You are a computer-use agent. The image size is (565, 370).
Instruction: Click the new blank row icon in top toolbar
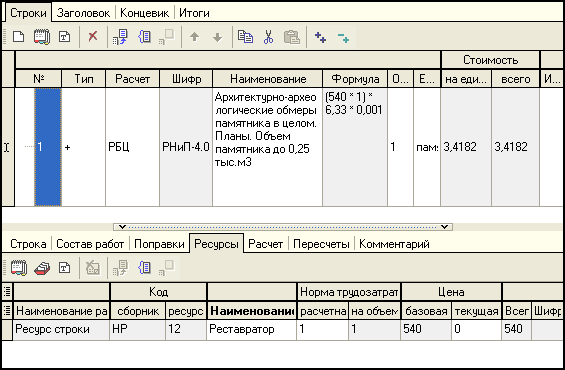[18, 37]
